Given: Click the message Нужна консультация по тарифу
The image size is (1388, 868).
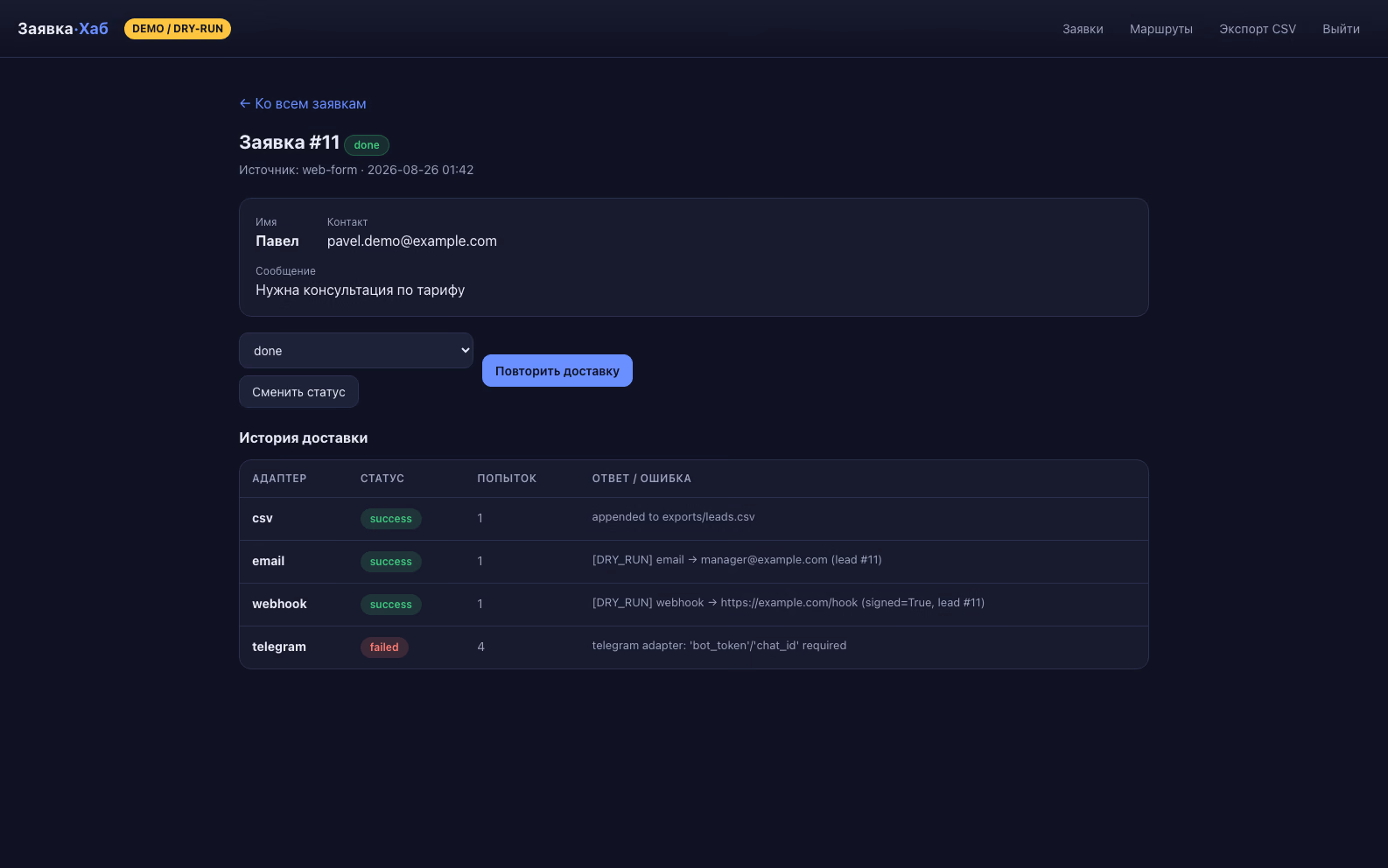Looking at the screenshot, I should pyautogui.click(x=360, y=290).
